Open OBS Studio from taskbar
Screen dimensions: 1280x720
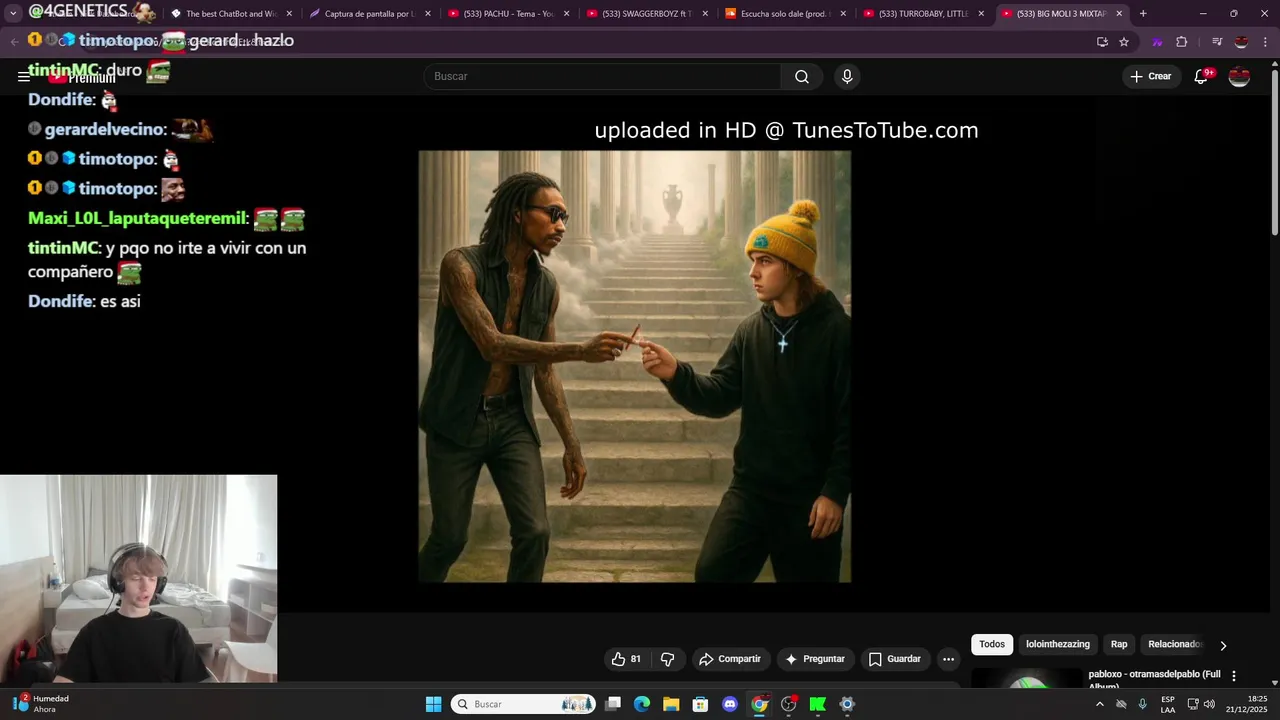click(x=789, y=704)
